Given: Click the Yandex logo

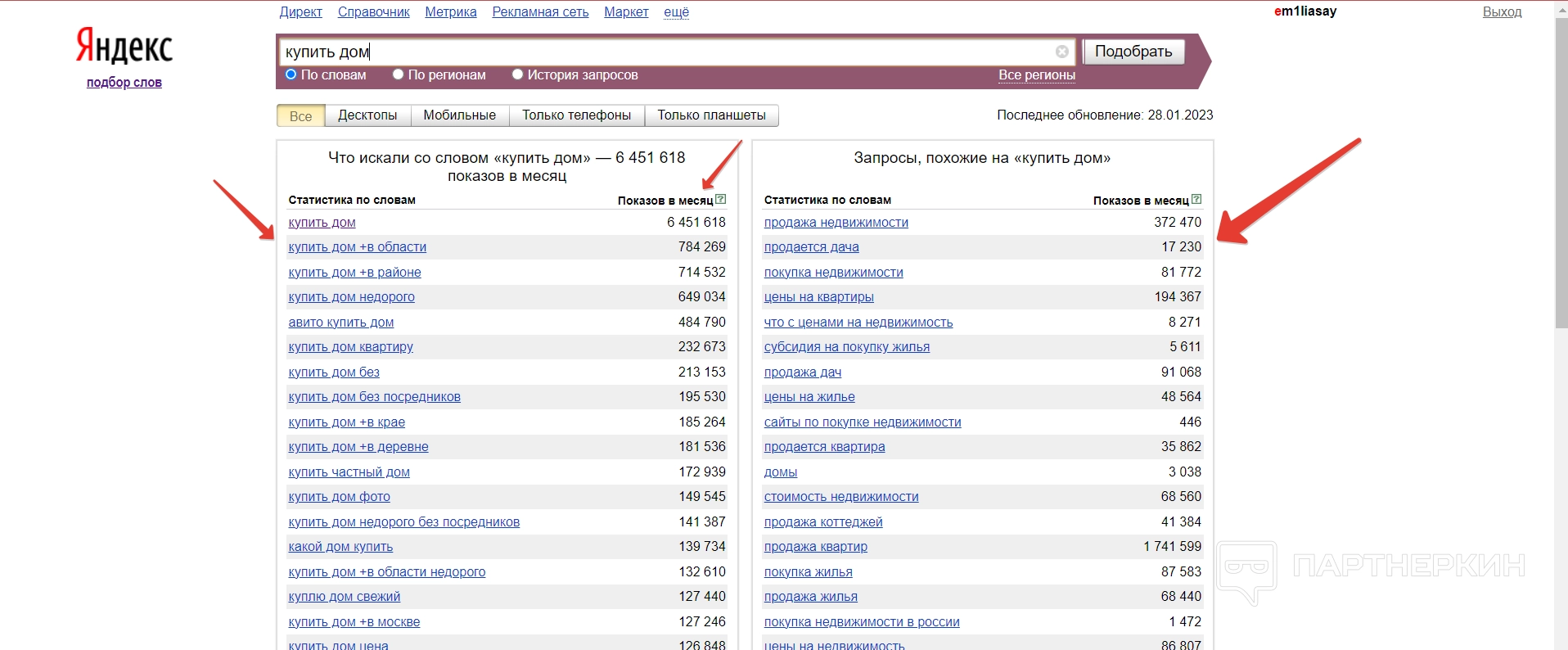Looking at the screenshot, I should click(x=124, y=47).
